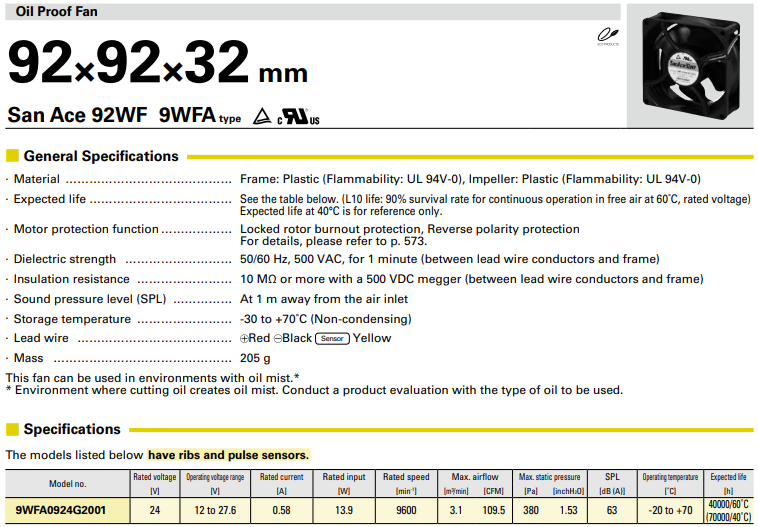Click the Rated speed value 9600
The image size is (758, 527).
[407, 511]
